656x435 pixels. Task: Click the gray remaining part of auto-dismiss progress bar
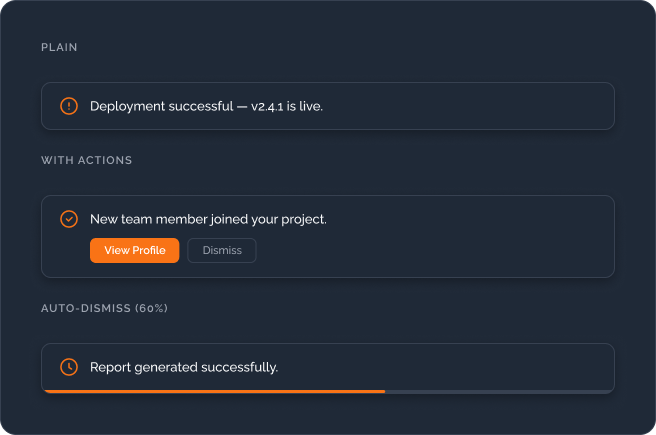click(499, 392)
